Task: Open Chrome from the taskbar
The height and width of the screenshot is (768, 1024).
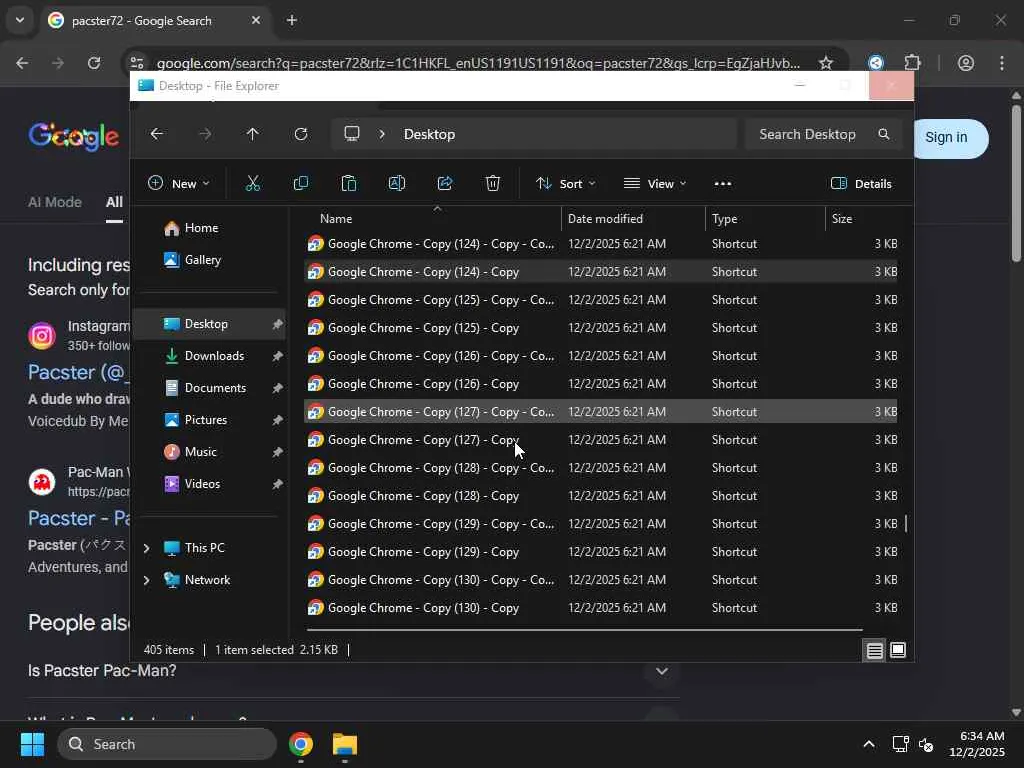Action: (300, 744)
